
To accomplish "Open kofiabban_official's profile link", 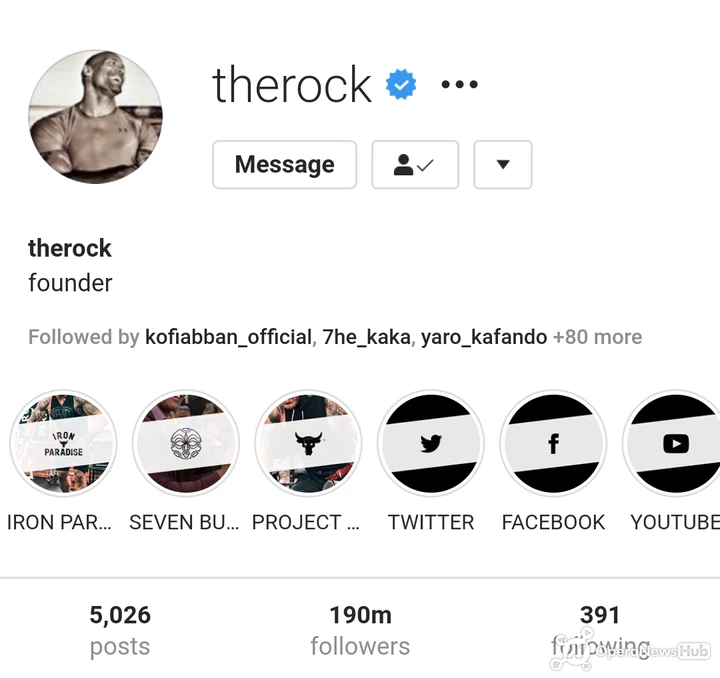I will 229,337.
